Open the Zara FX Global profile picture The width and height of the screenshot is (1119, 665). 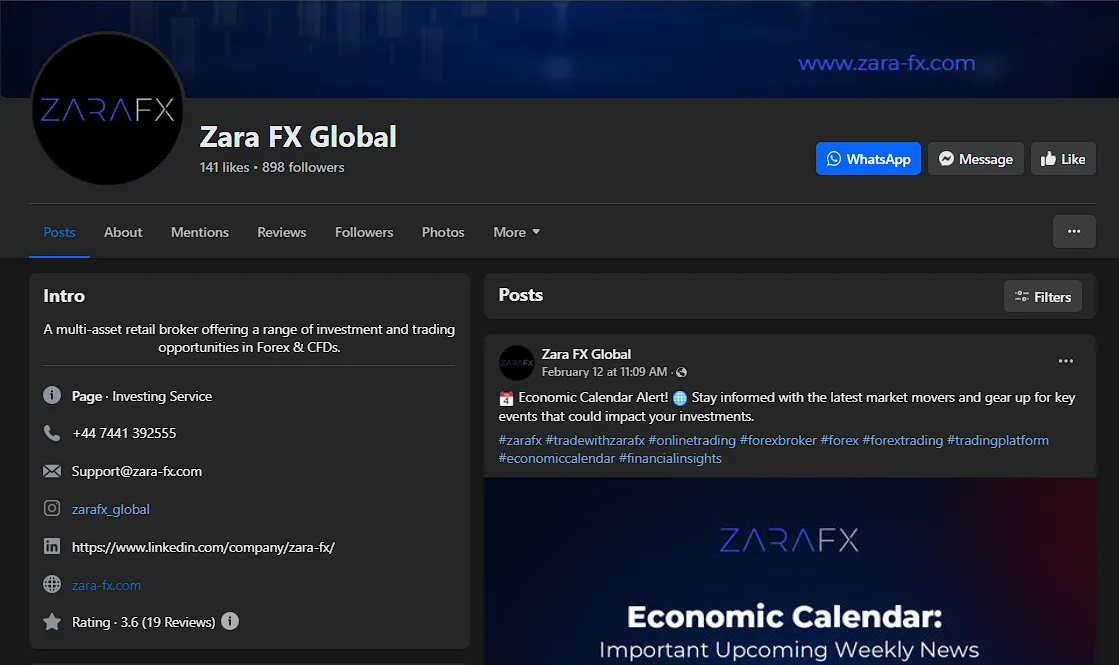(x=108, y=108)
